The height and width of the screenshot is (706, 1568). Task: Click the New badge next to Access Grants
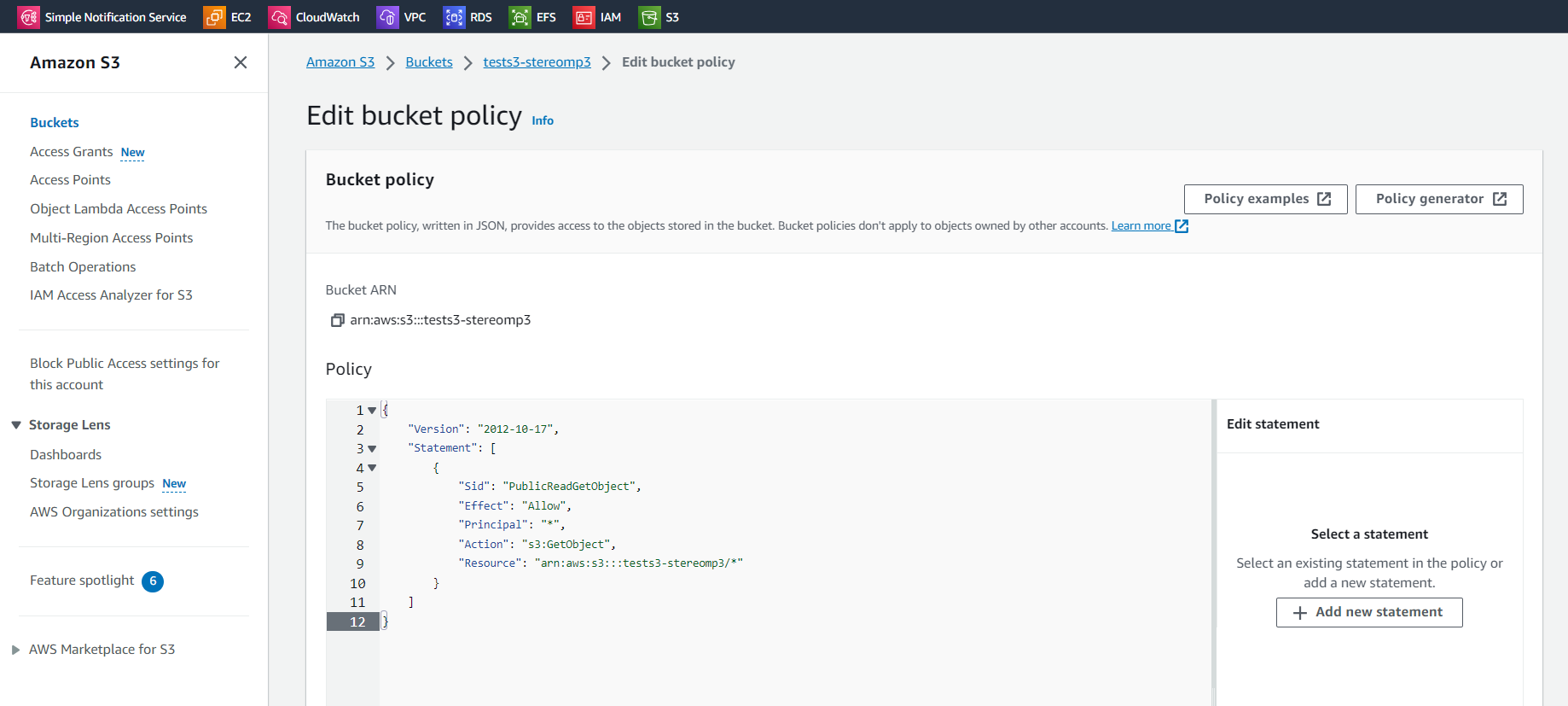click(x=132, y=153)
